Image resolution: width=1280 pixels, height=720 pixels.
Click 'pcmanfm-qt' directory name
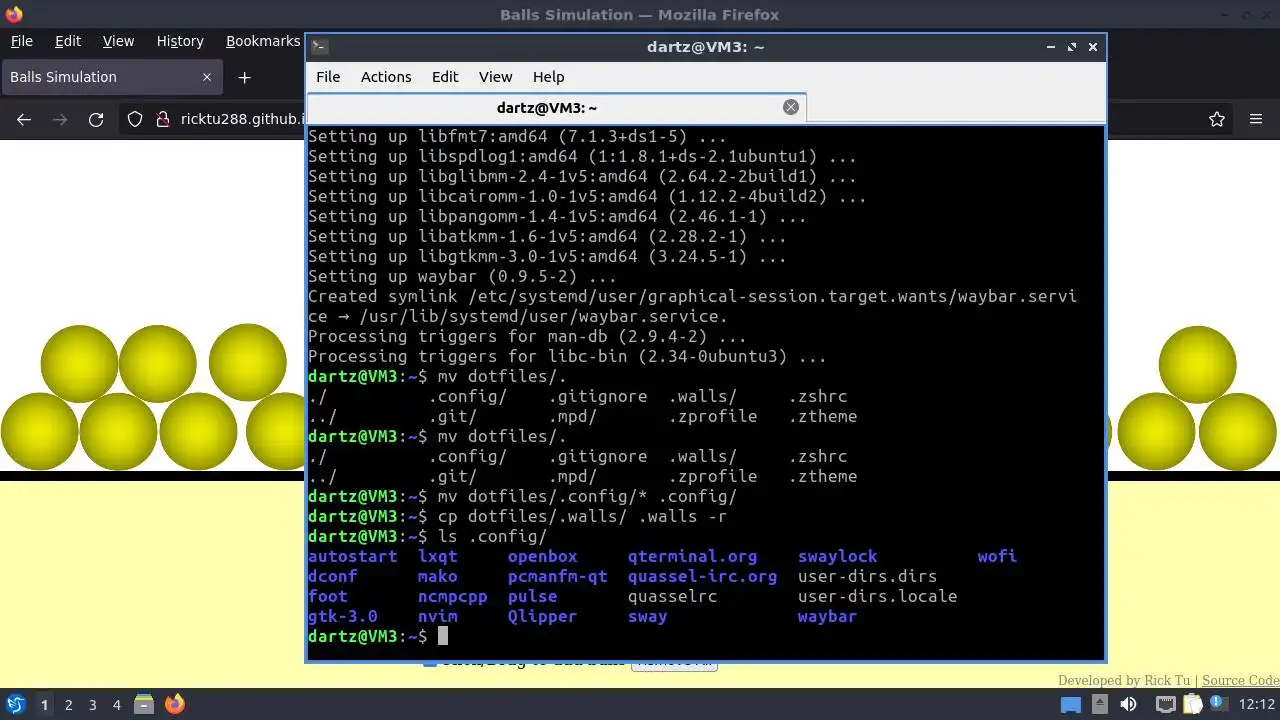click(x=557, y=576)
